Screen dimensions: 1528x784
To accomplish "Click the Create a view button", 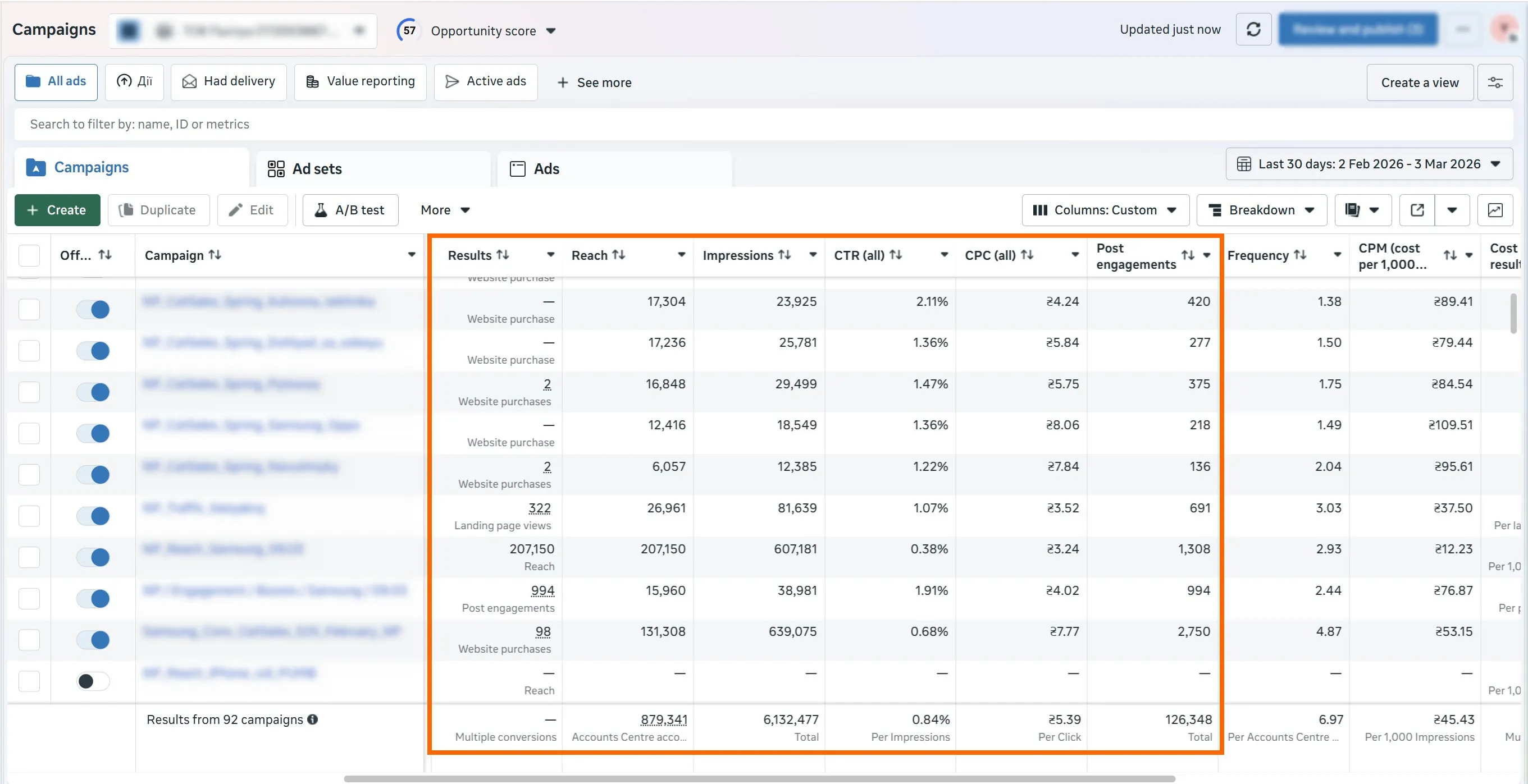I will coord(1420,82).
